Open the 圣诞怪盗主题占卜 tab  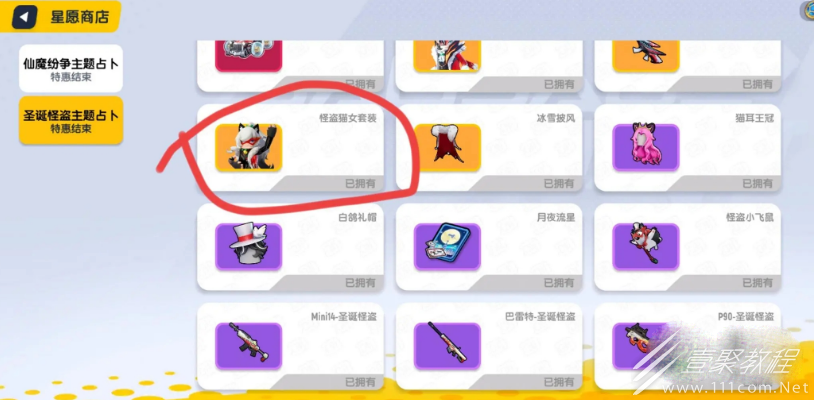(x=71, y=120)
